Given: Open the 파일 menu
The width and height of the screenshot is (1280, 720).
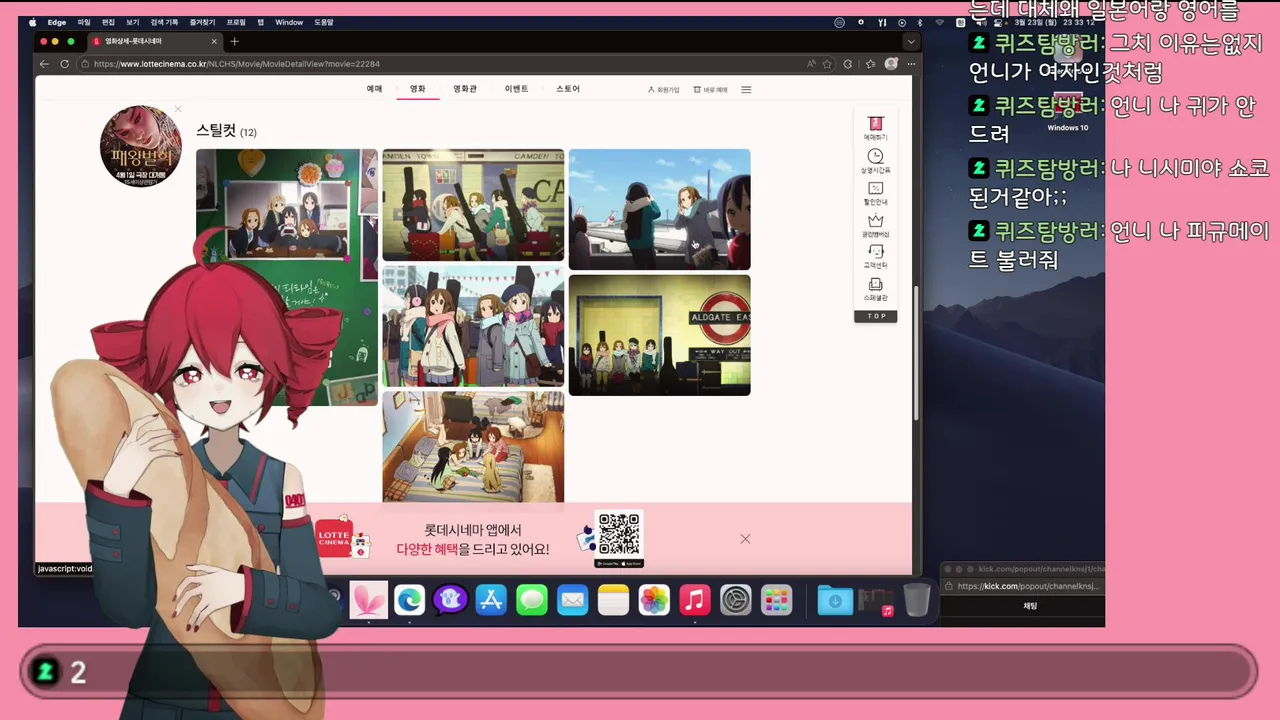Looking at the screenshot, I should pos(84,22).
